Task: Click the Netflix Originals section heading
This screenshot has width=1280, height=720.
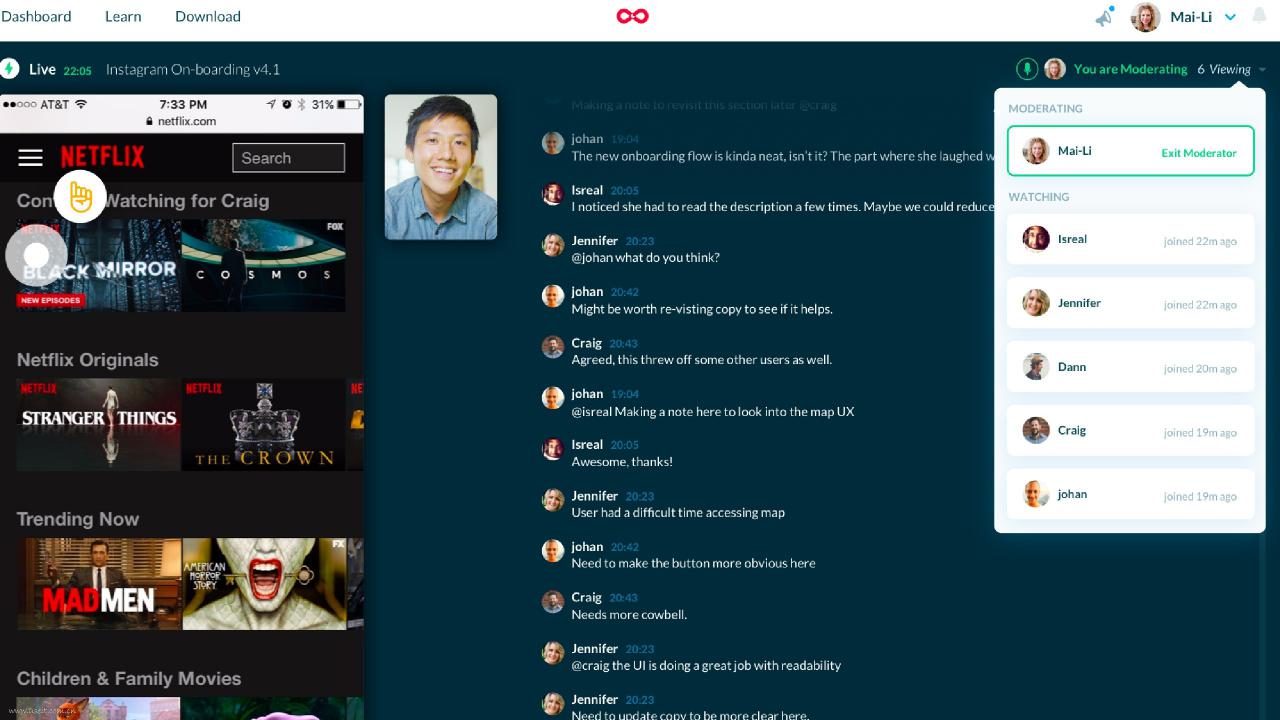Action: 88,360
